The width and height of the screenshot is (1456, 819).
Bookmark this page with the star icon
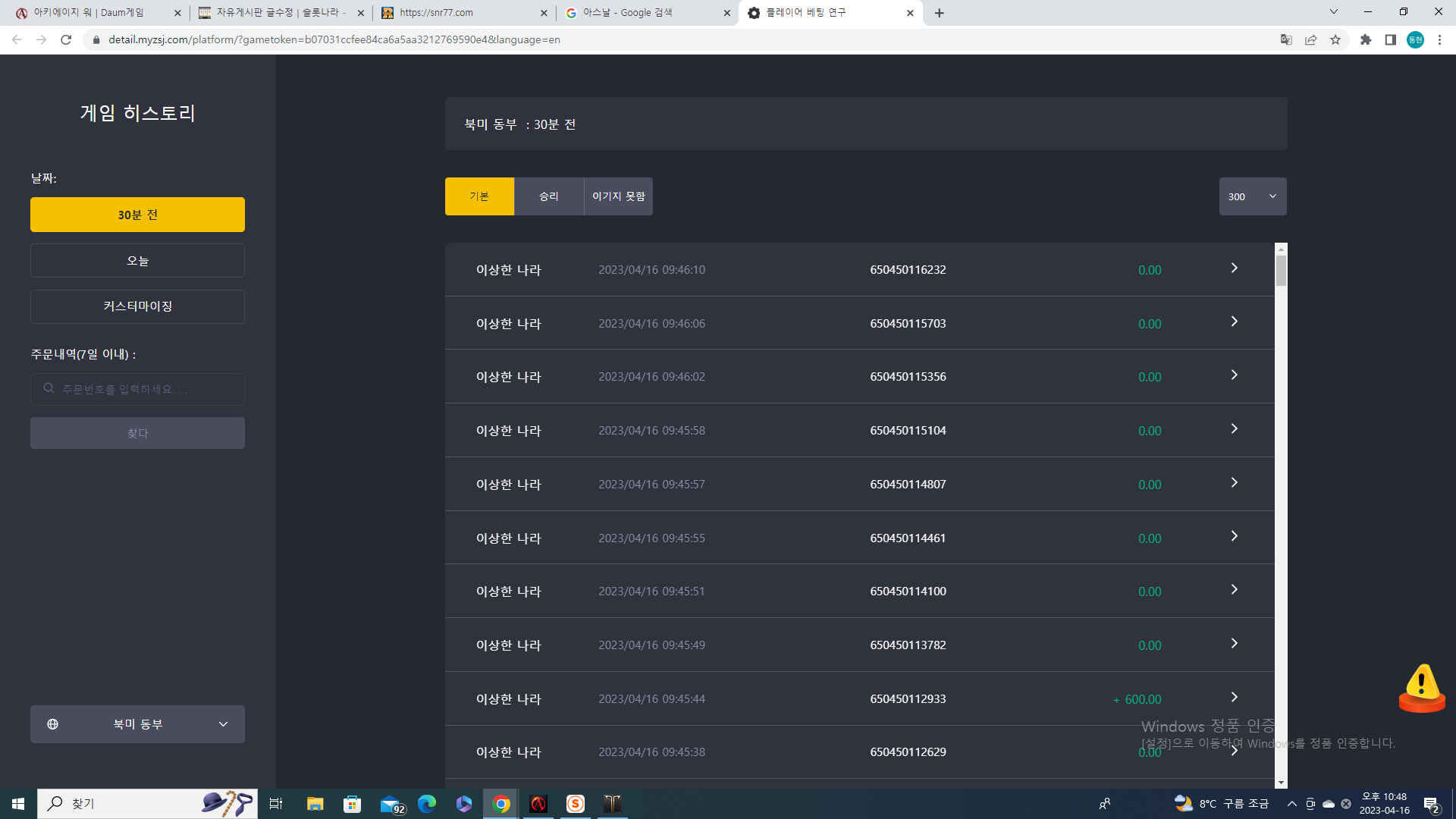point(1335,39)
